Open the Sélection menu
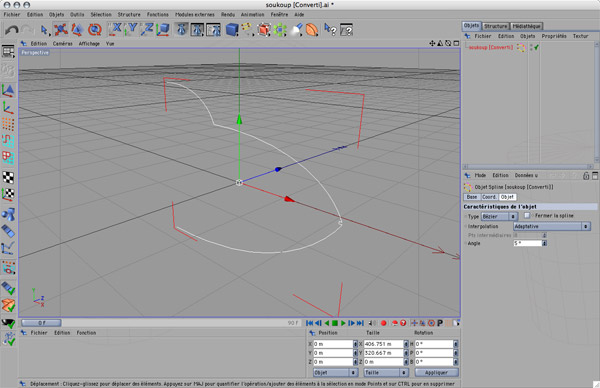 coord(101,14)
